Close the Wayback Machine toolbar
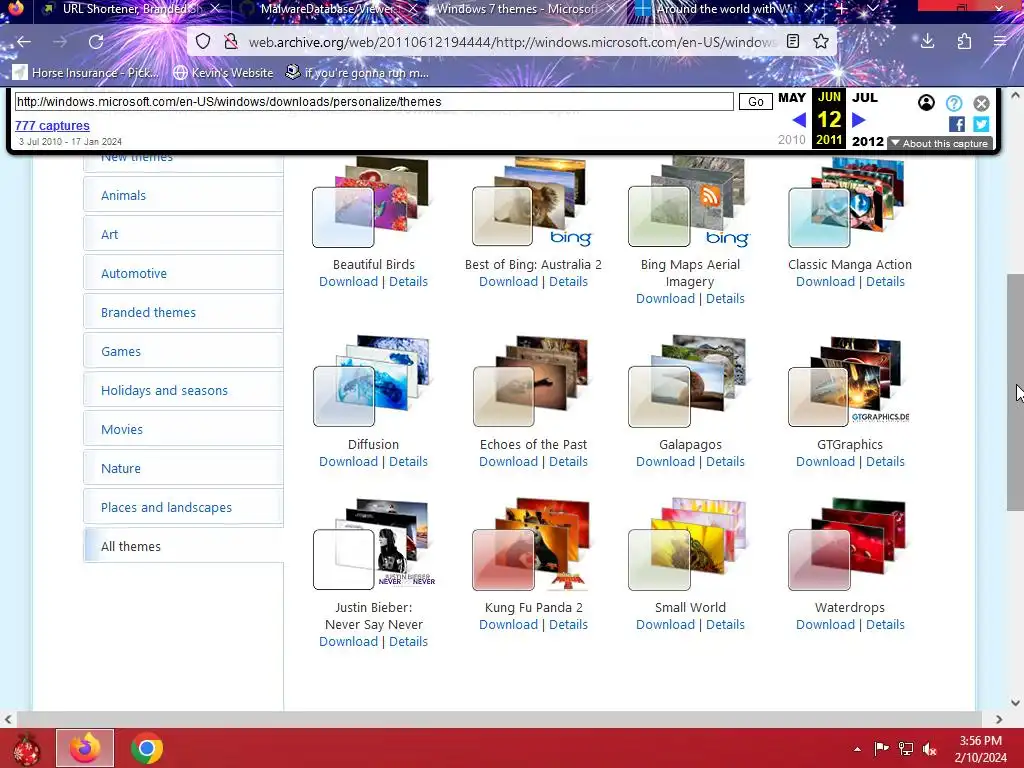1024x768 pixels. [982, 103]
